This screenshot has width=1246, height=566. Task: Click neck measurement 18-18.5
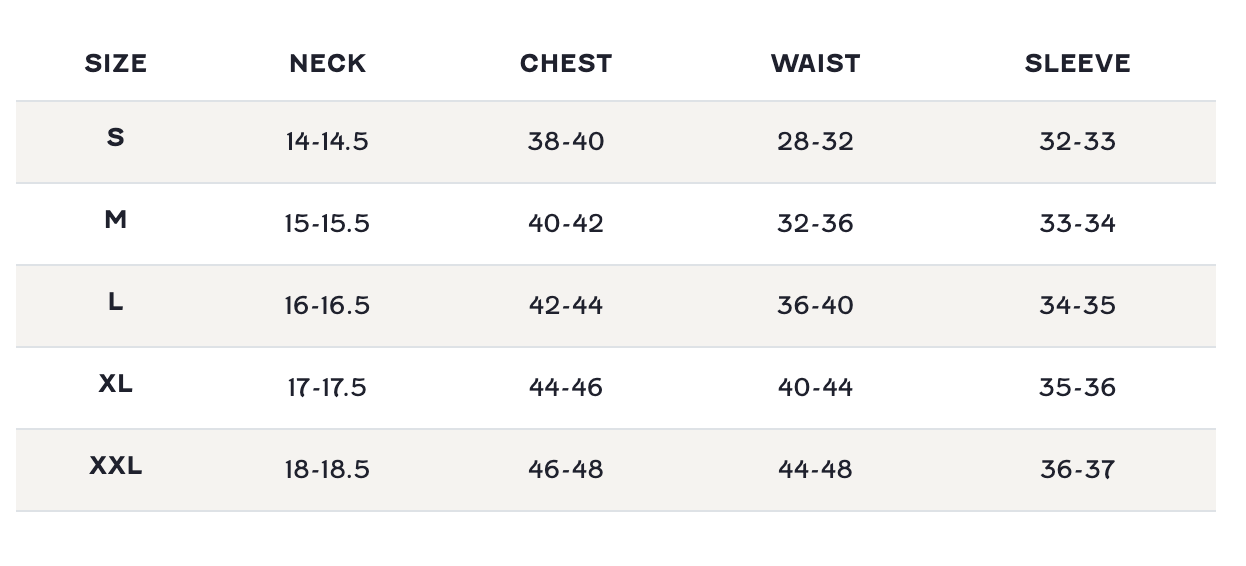327,470
